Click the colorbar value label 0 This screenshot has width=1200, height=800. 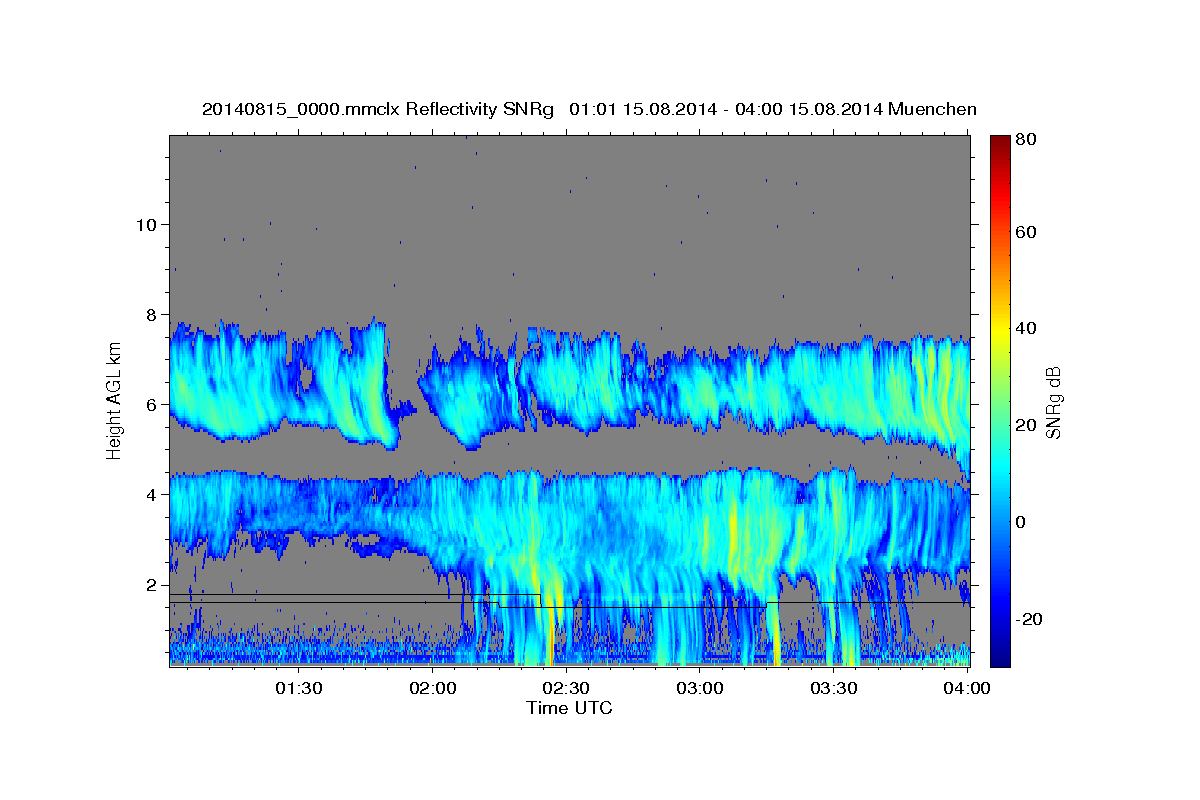[1023, 522]
